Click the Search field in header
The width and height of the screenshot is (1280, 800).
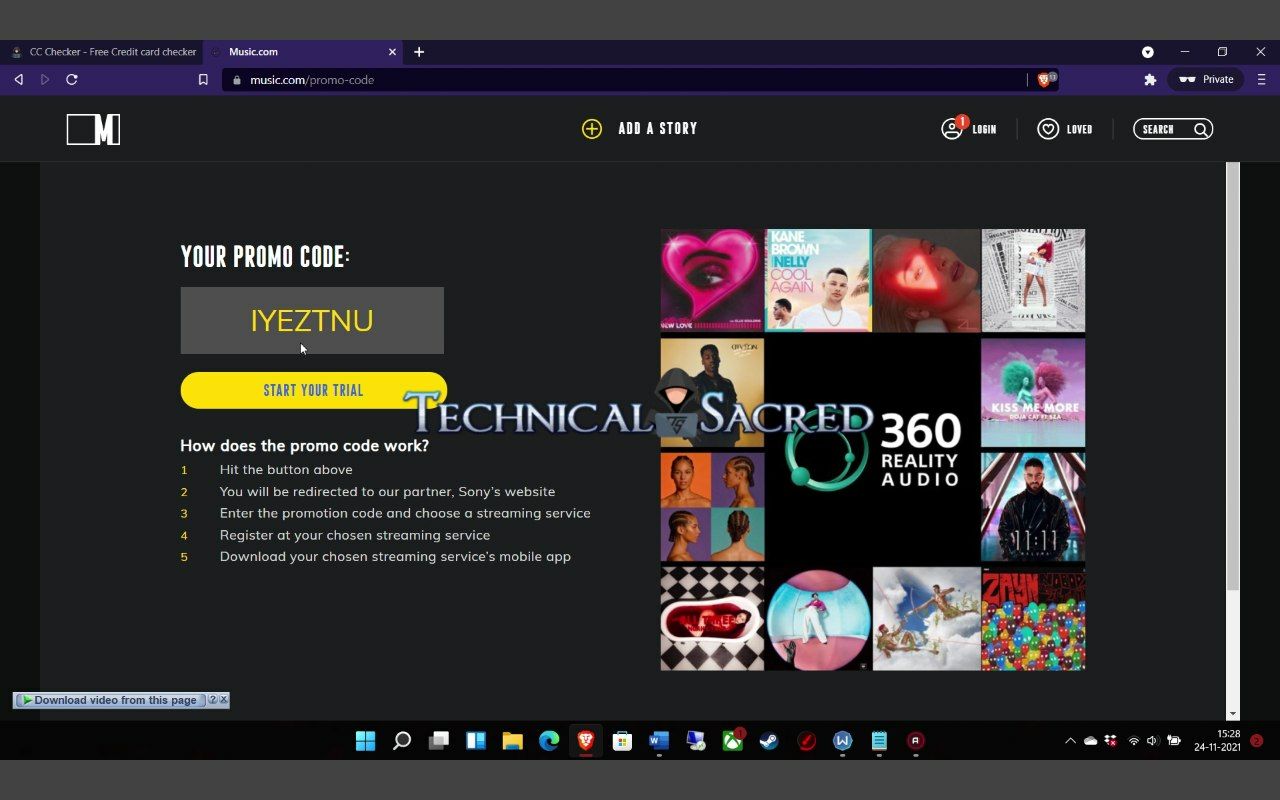click(x=1173, y=129)
